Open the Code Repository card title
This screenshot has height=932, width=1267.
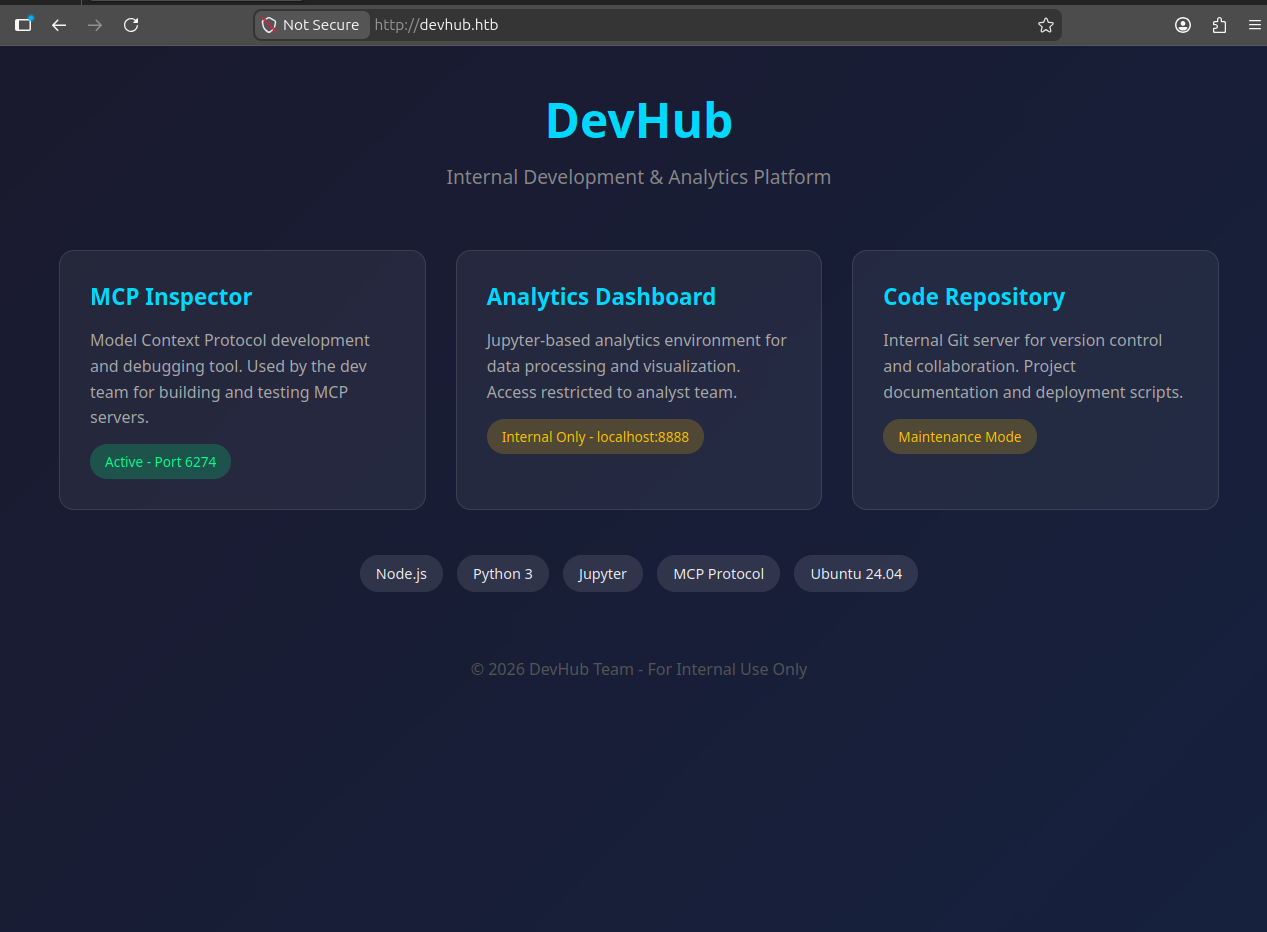pyautogui.click(x=974, y=297)
